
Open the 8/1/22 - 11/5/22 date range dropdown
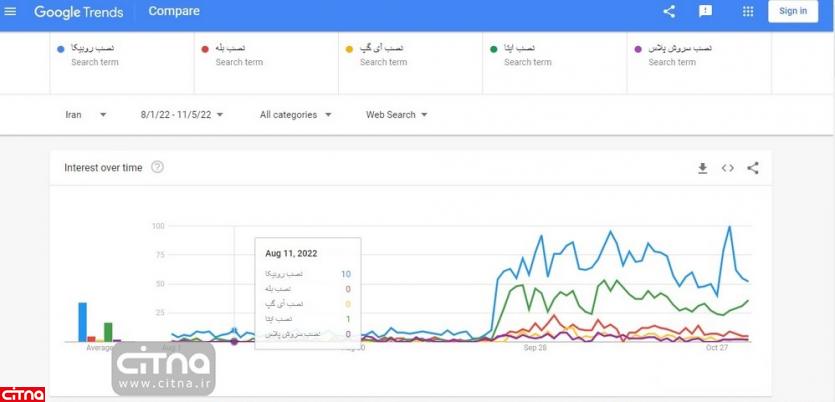point(182,115)
